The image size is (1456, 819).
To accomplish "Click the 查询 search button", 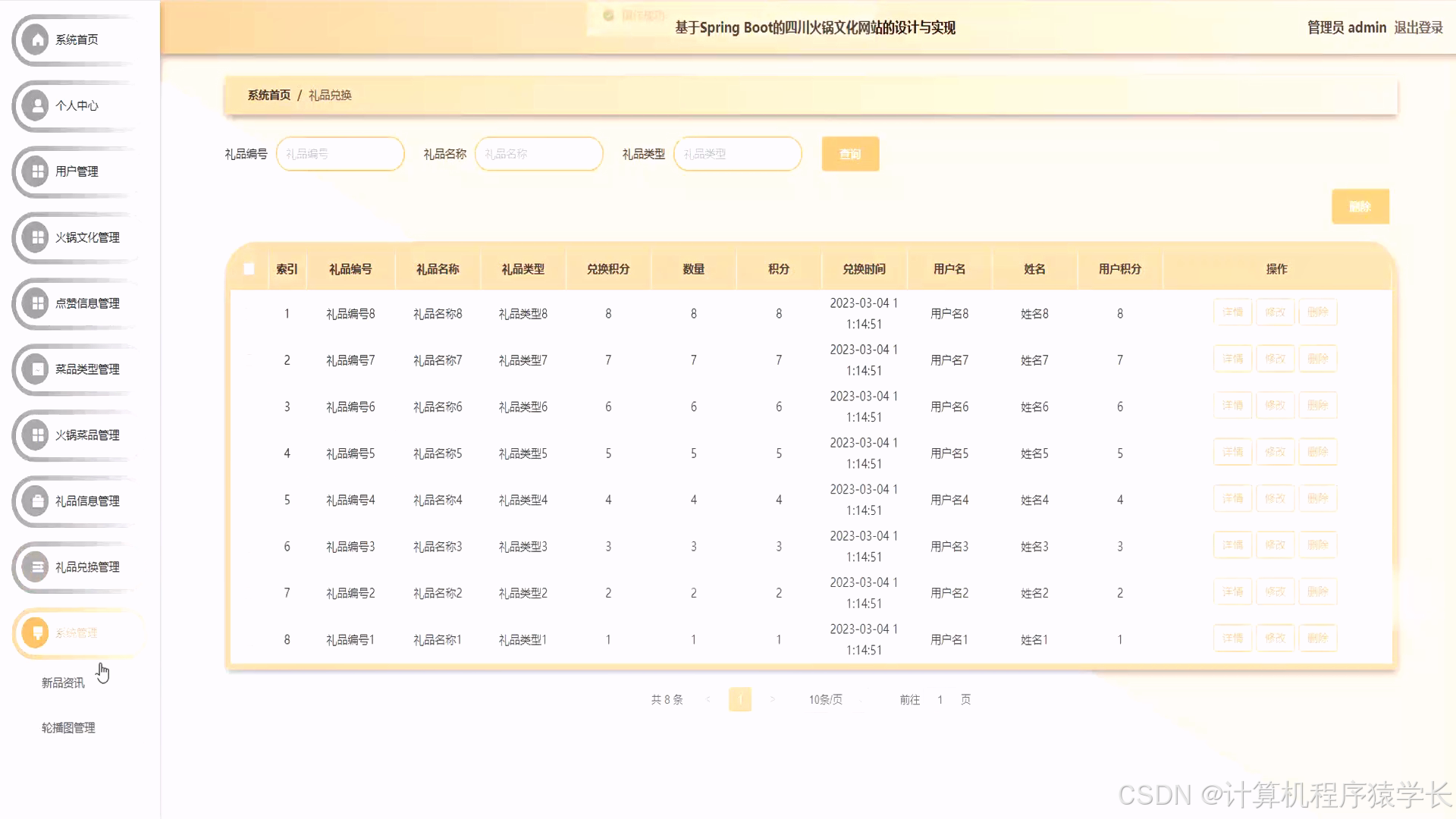I will [850, 153].
